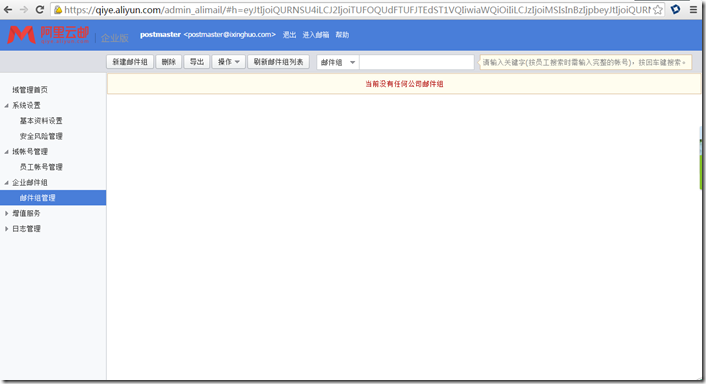This screenshot has height=384, width=706.
Task: Bookmark page with the star icon
Action: click(x=658, y=9)
